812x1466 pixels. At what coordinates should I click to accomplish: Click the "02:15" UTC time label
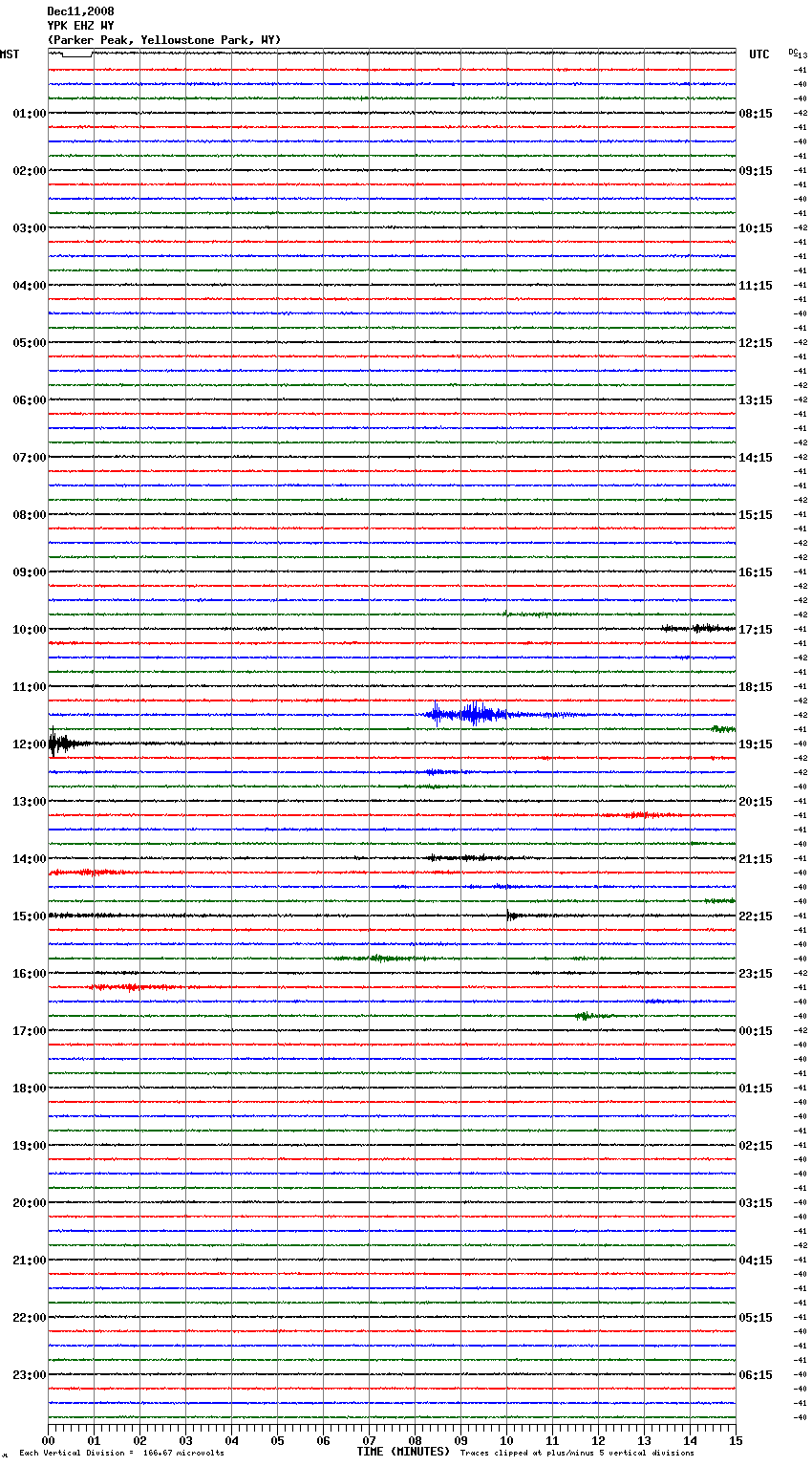(756, 1146)
